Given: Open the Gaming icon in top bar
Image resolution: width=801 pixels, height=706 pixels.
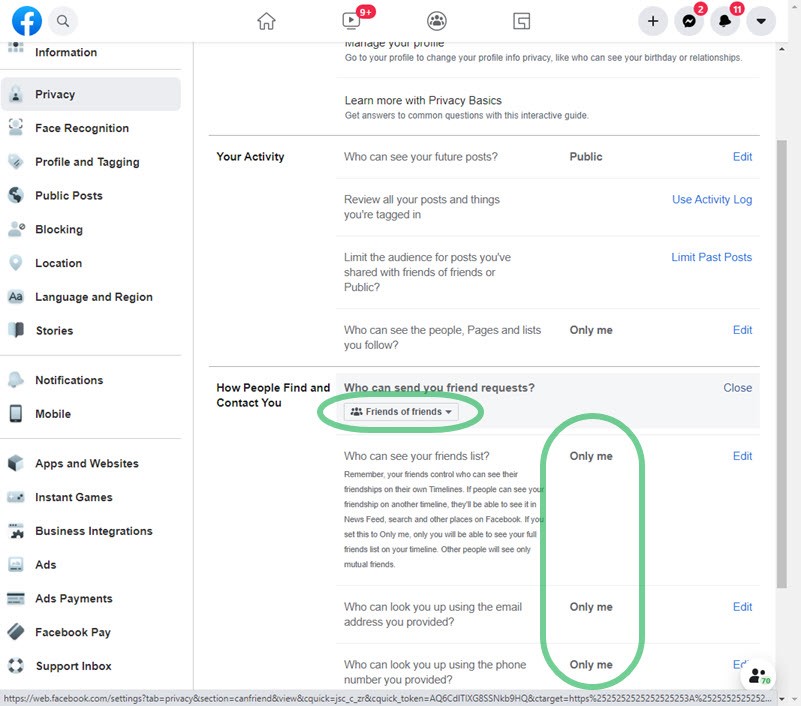Looking at the screenshot, I should [x=521, y=20].
